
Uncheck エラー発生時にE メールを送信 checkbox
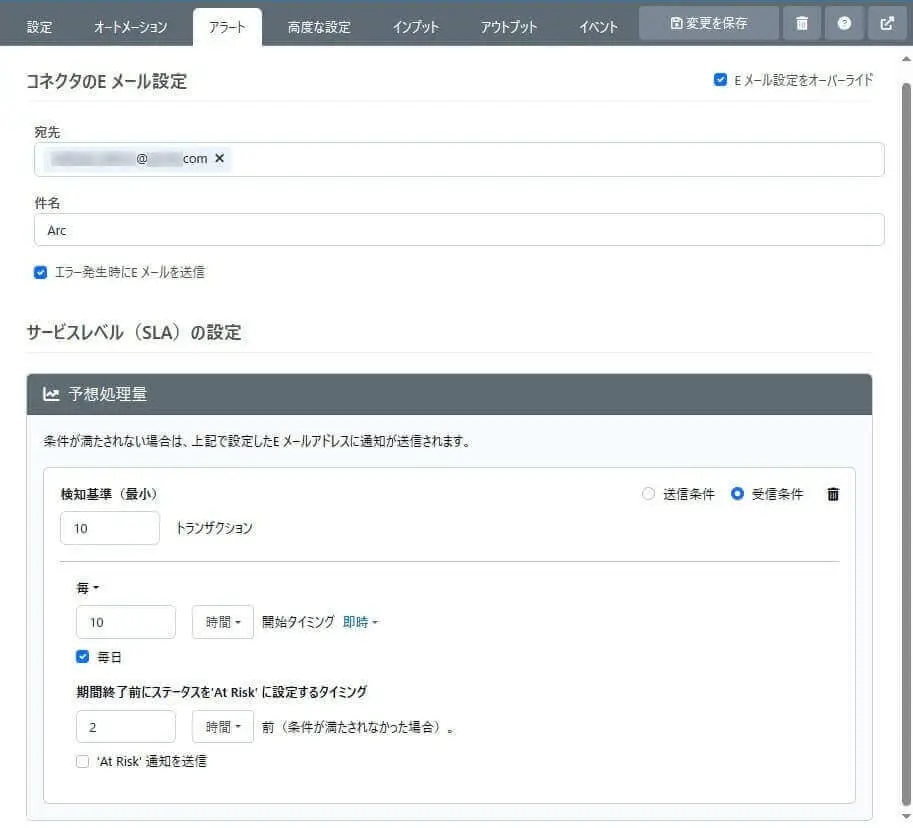40,273
